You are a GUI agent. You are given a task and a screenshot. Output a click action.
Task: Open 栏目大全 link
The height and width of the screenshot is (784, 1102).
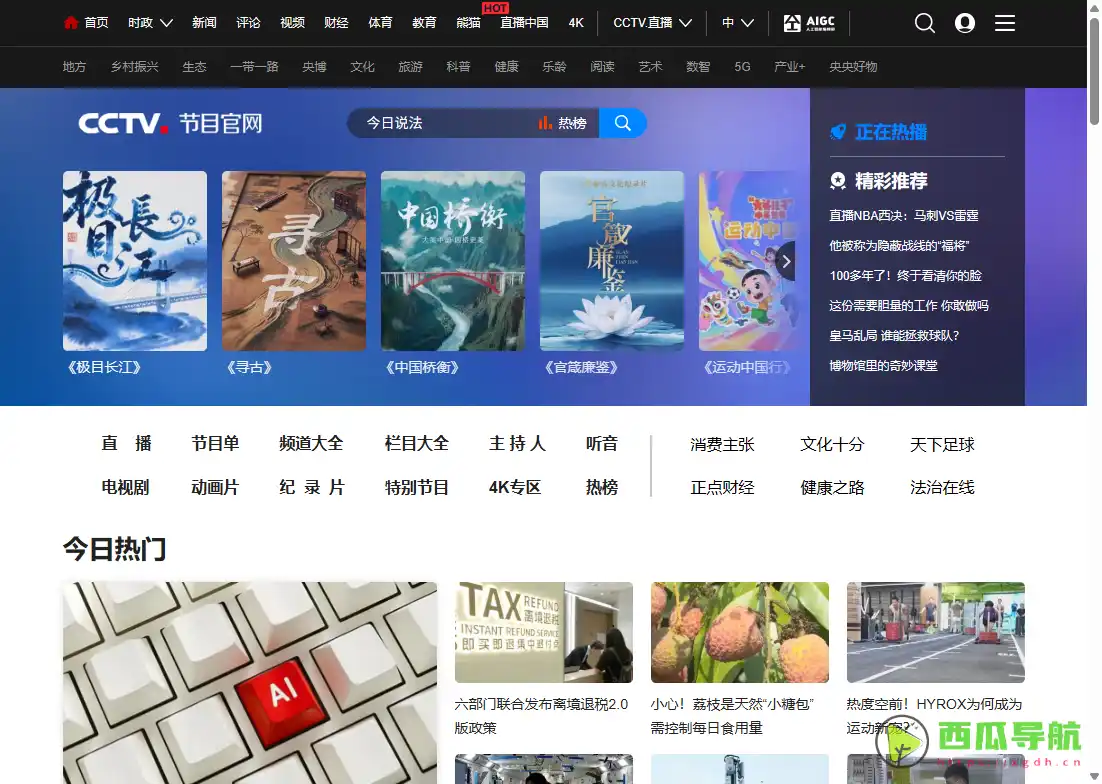click(416, 443)
